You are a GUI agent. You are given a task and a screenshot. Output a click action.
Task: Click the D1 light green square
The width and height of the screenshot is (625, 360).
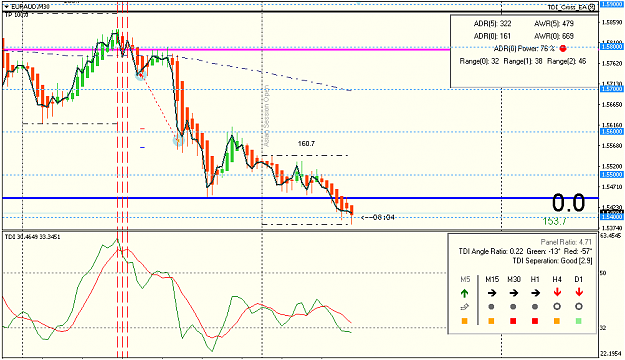579,321
